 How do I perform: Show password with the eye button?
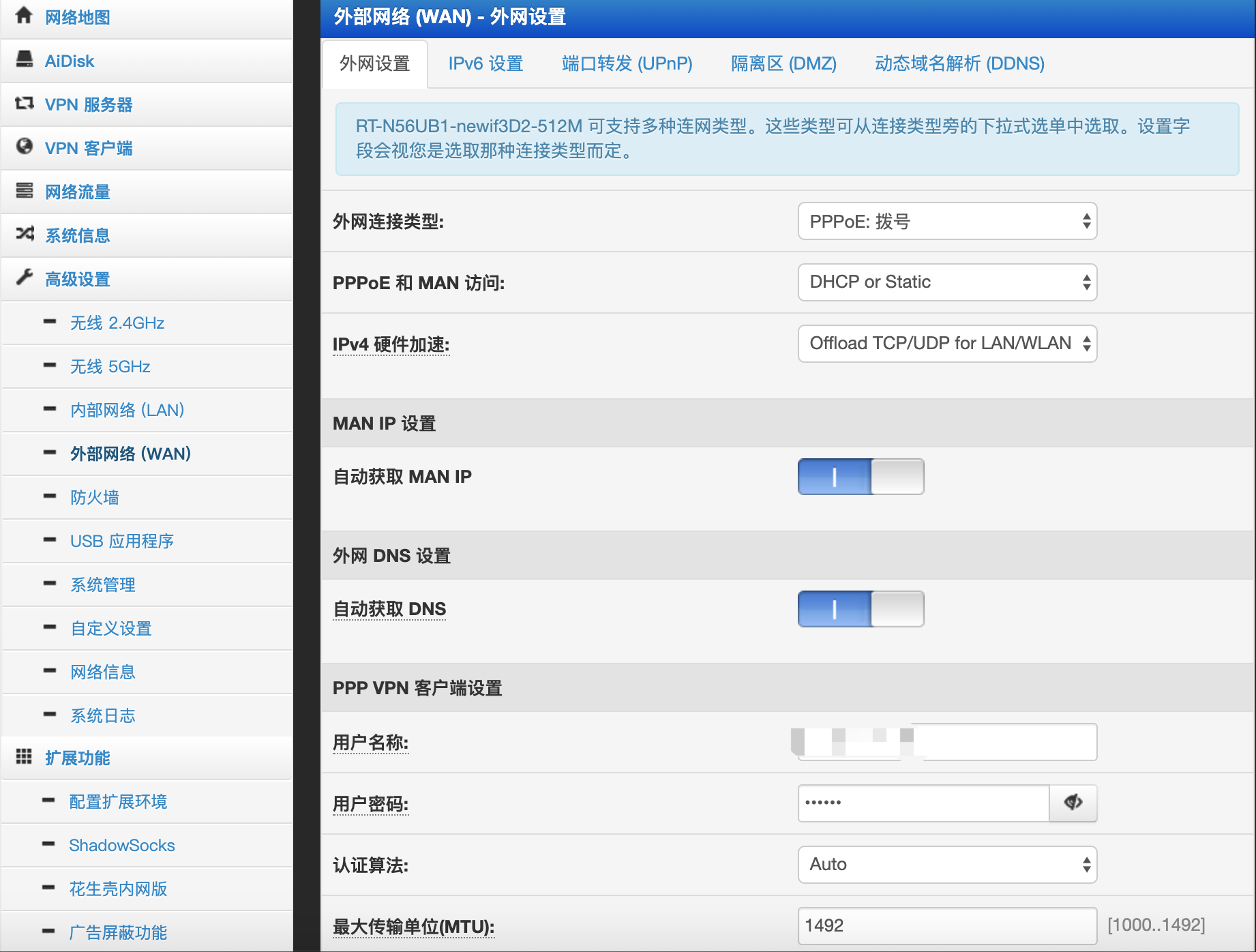tap(1073, 803)
